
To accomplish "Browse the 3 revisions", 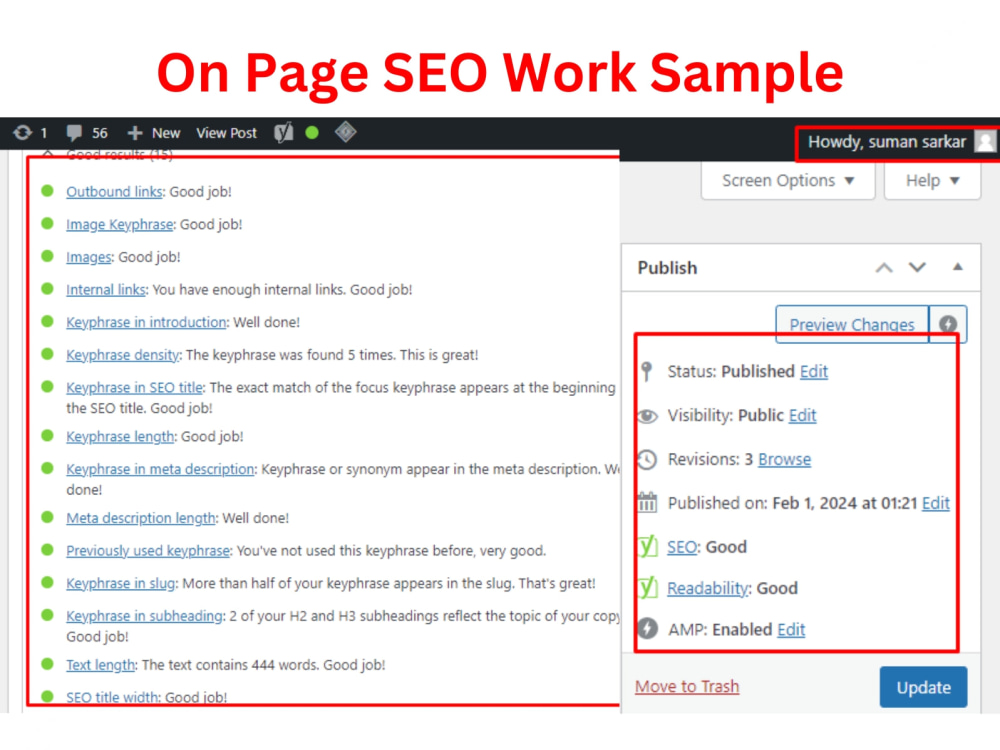I will coord(784,459).
